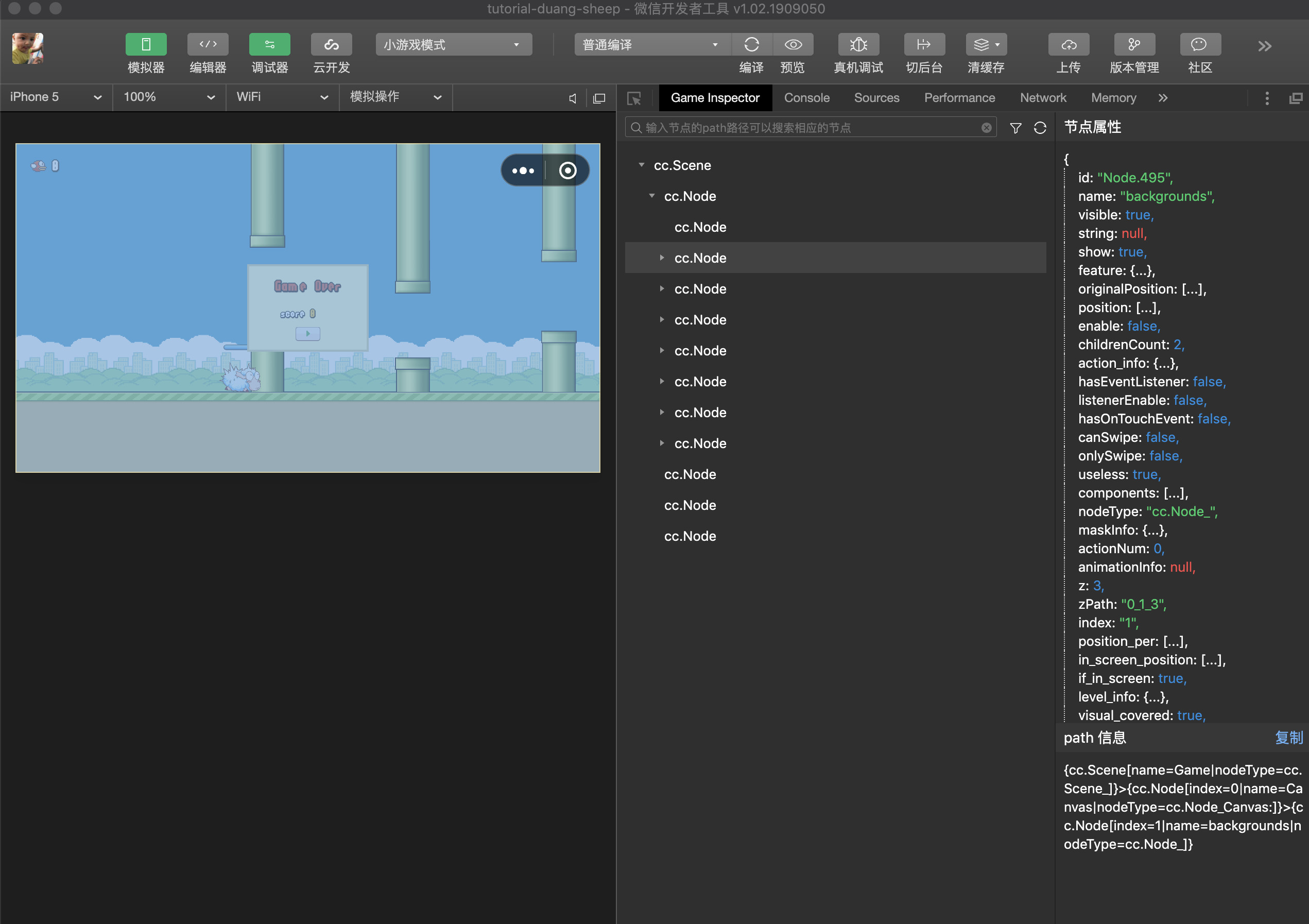
Task: Expand the components: [...] property
Action: coord(1133,493)
